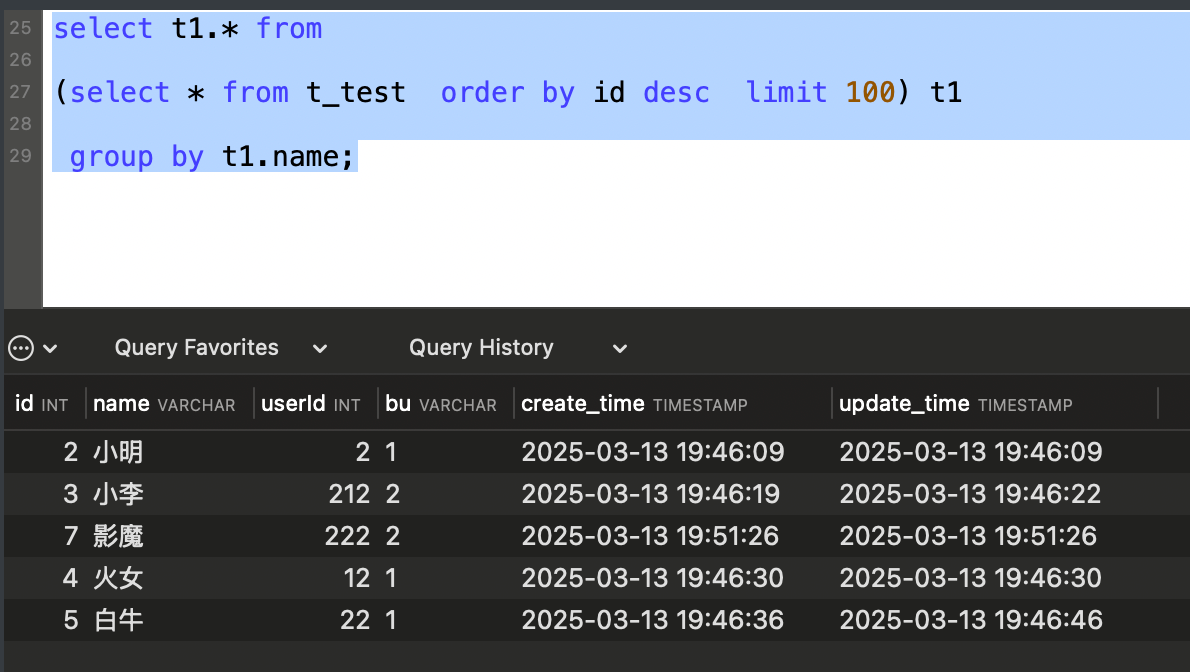Screen dimensions: 1190x672
Task: Click line number 27 in the gutter
Action: click(20, 92)
